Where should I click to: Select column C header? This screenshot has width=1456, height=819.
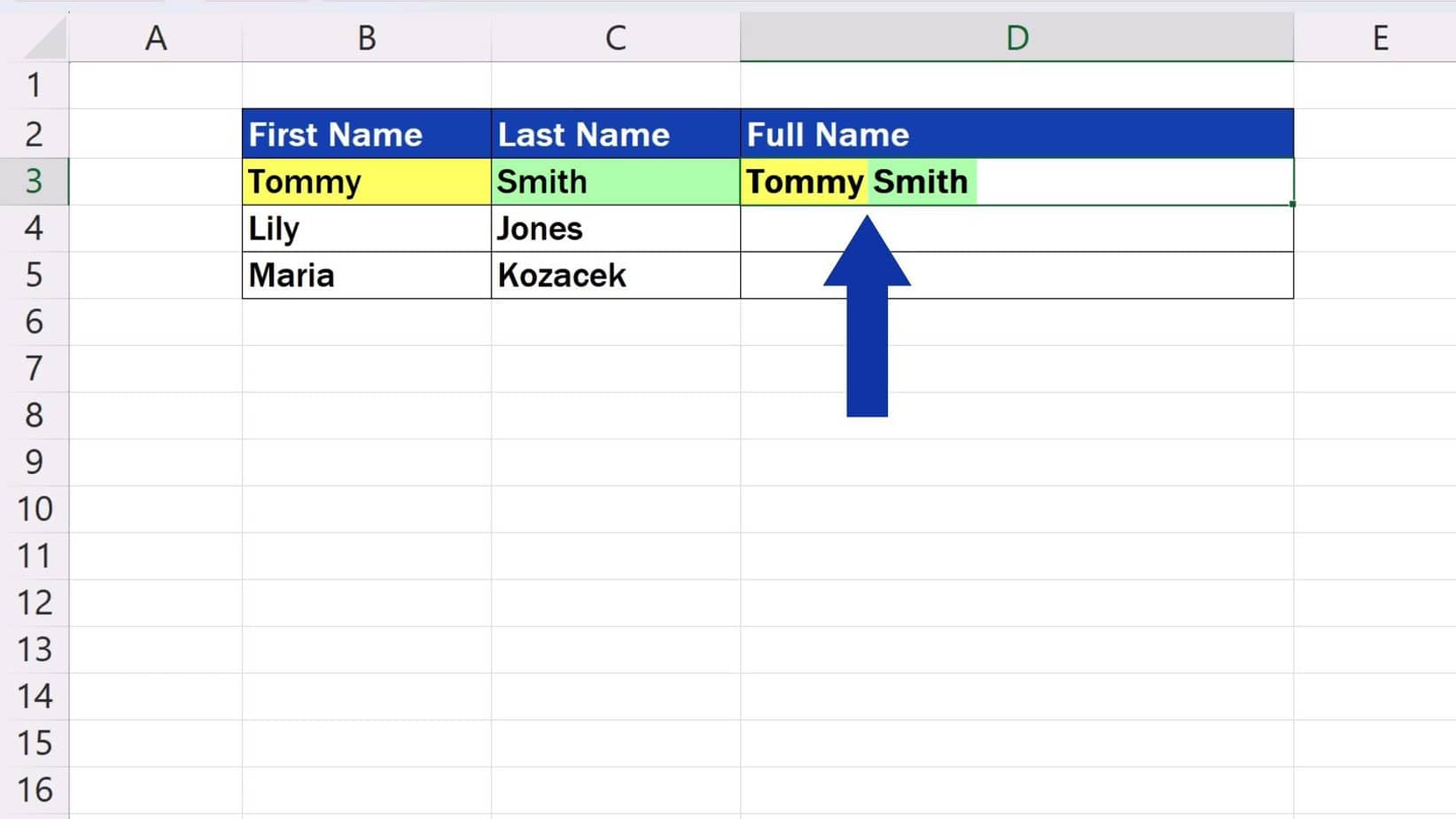[615, 38]
